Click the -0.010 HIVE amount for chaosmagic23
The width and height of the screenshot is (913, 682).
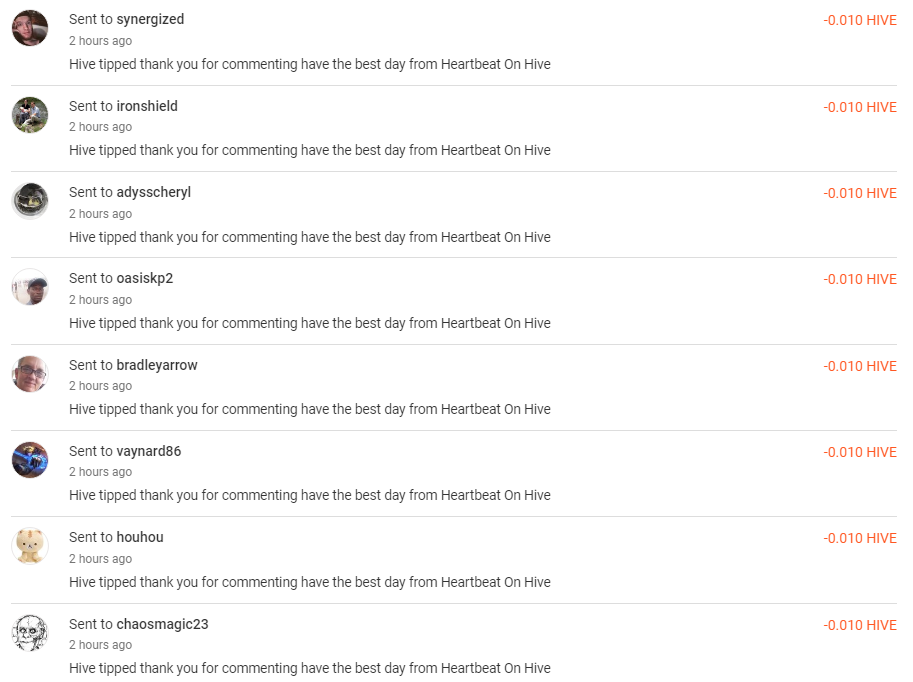[x=860, y=626]
